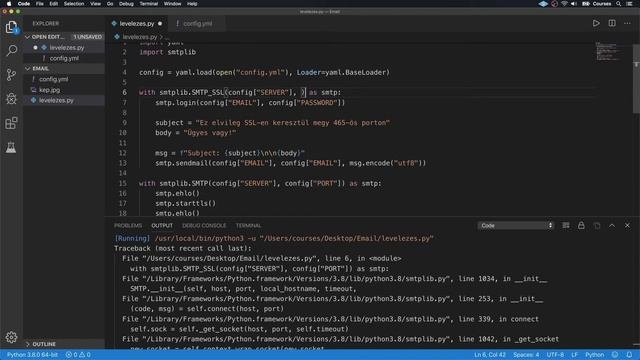This screenshot has width=640, height=360.
Task: Toggle output scroll lock icon
Action: 581,225
